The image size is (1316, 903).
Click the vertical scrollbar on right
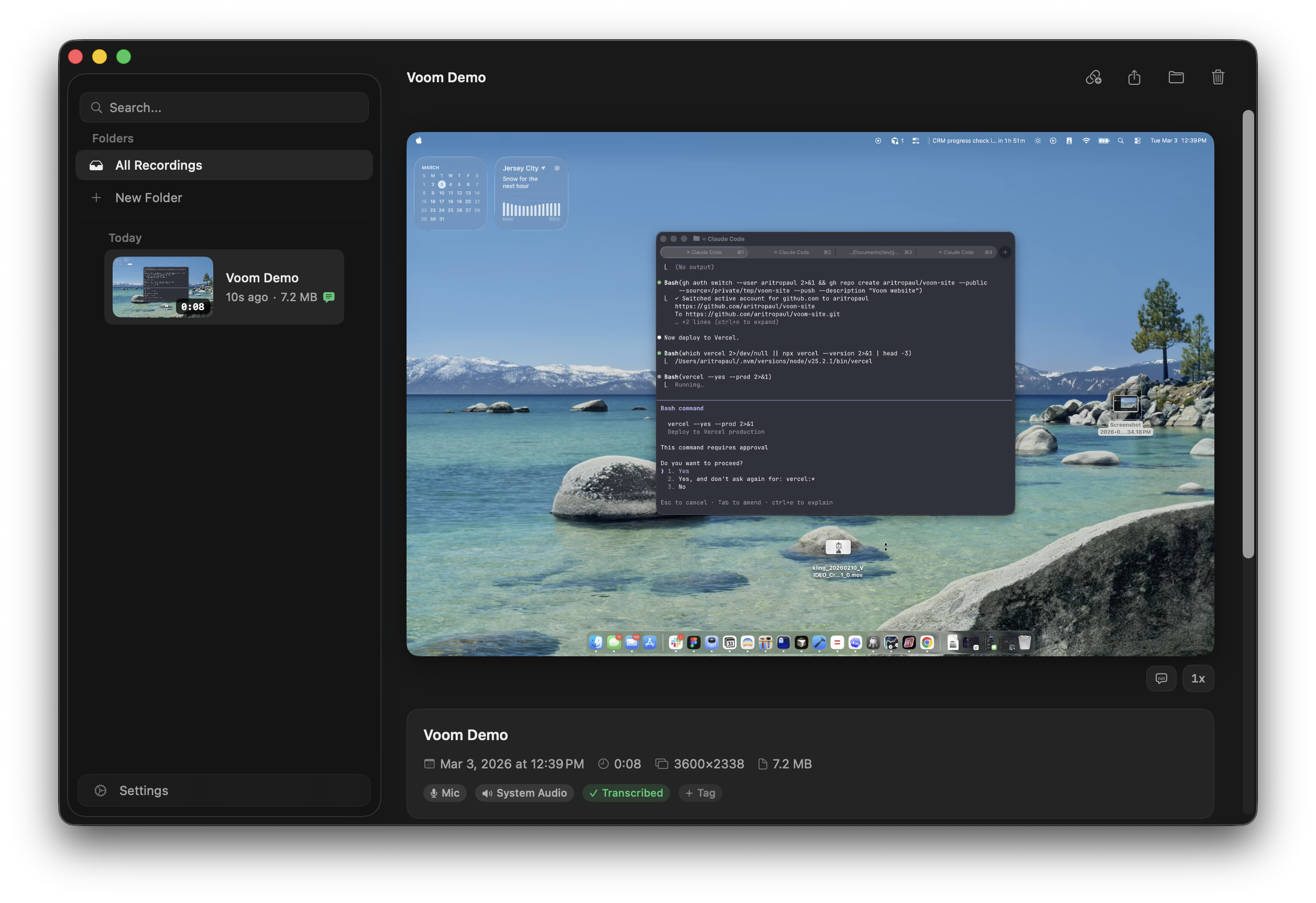tap(1247, 334)
